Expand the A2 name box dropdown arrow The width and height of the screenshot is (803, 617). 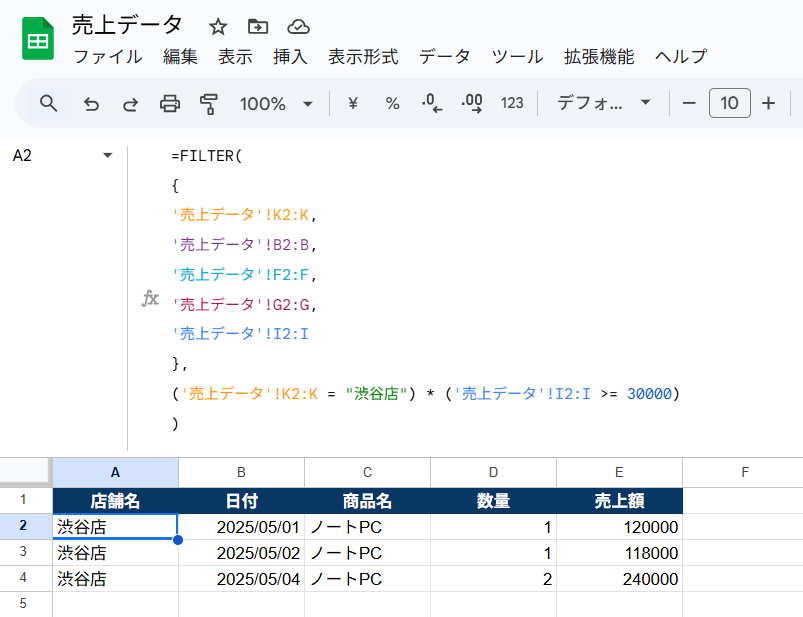[107, 155]
